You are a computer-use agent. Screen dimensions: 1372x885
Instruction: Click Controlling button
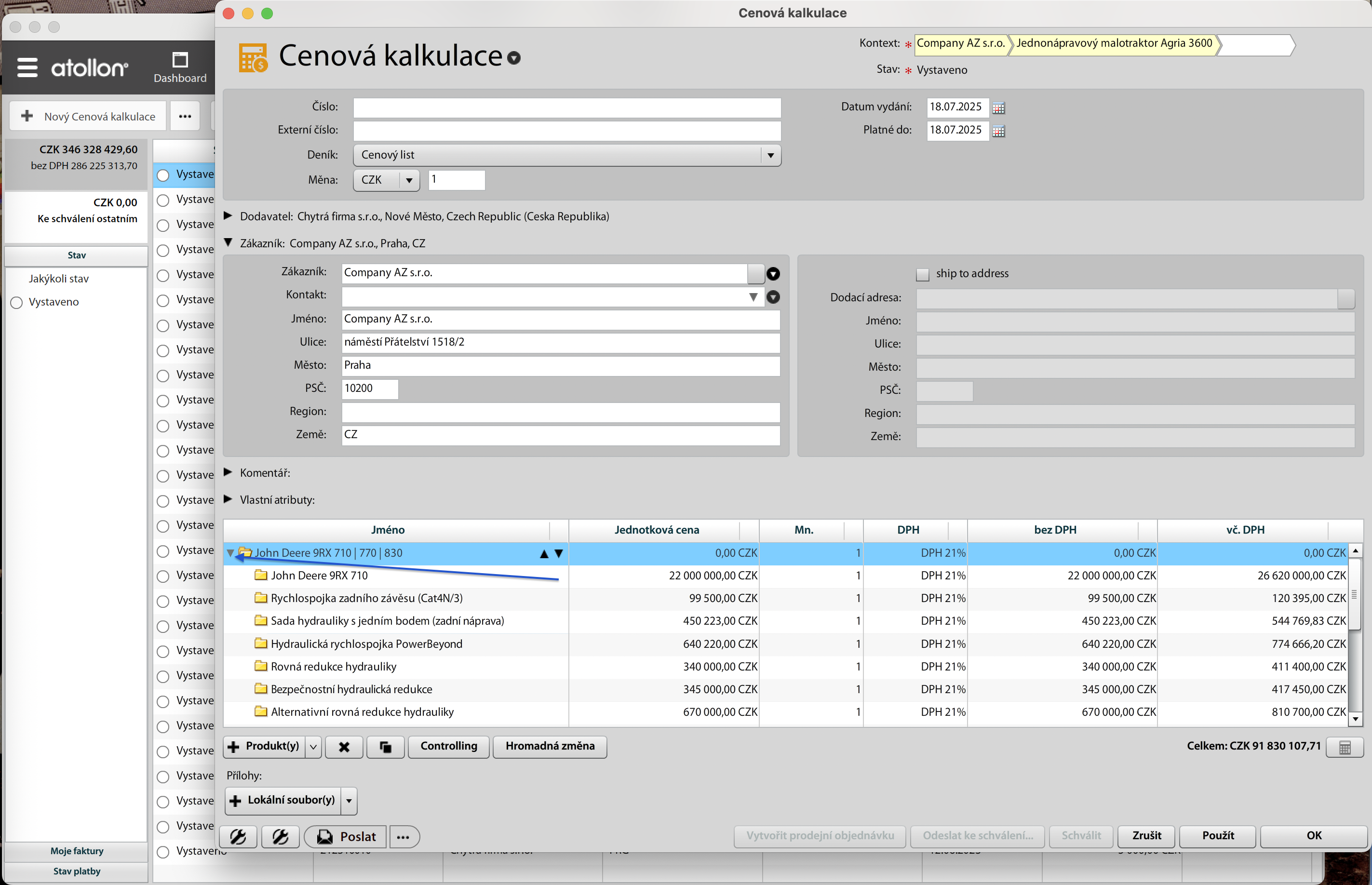(448, 747)
